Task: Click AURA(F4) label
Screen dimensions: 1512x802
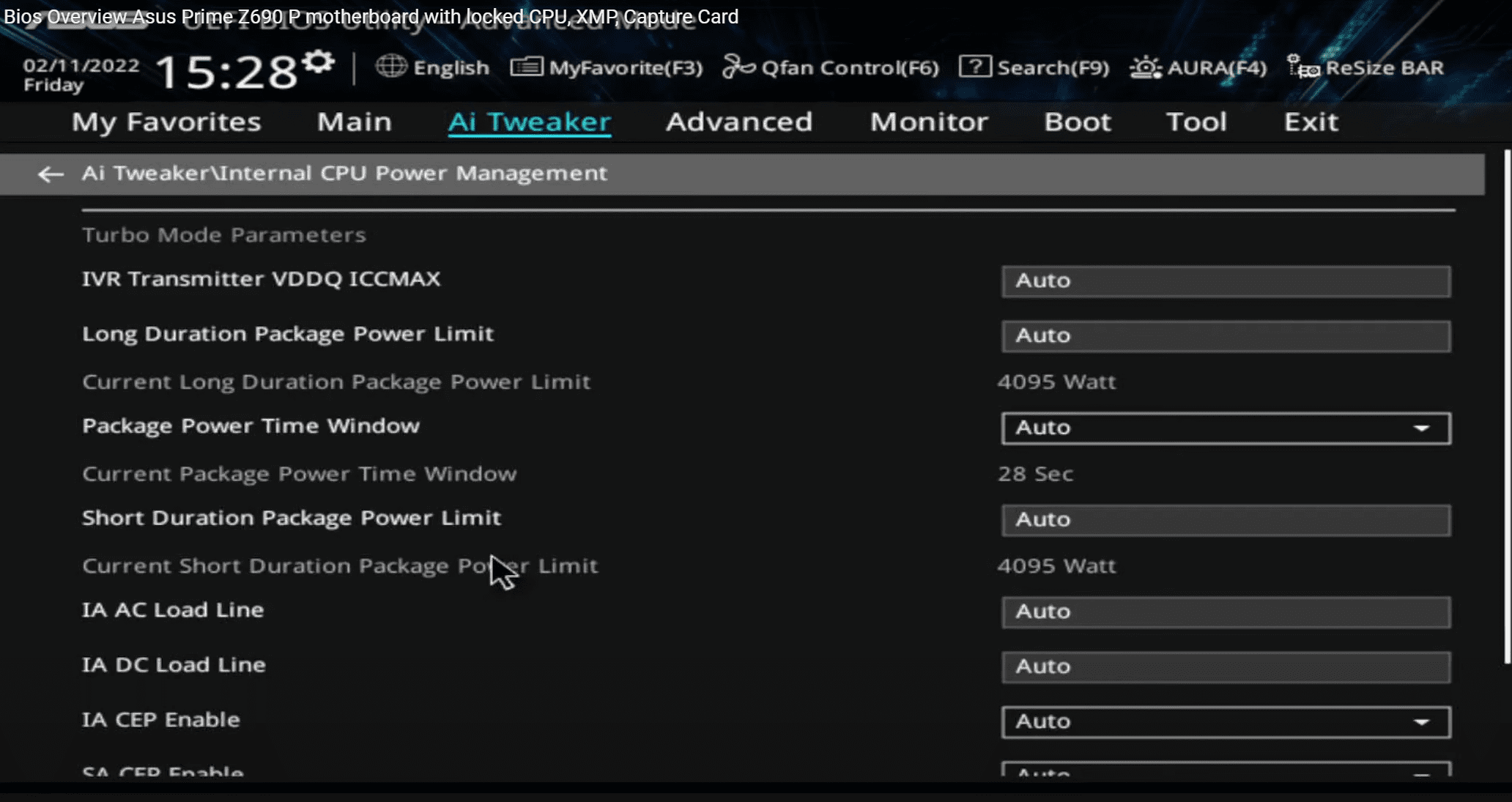Action: pos(1217,68)
